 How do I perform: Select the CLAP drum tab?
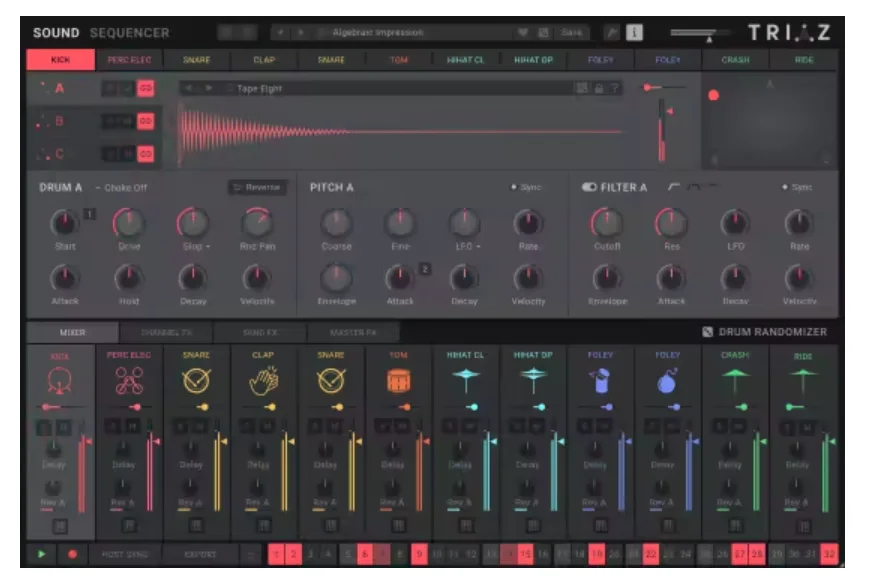(264, 59)
